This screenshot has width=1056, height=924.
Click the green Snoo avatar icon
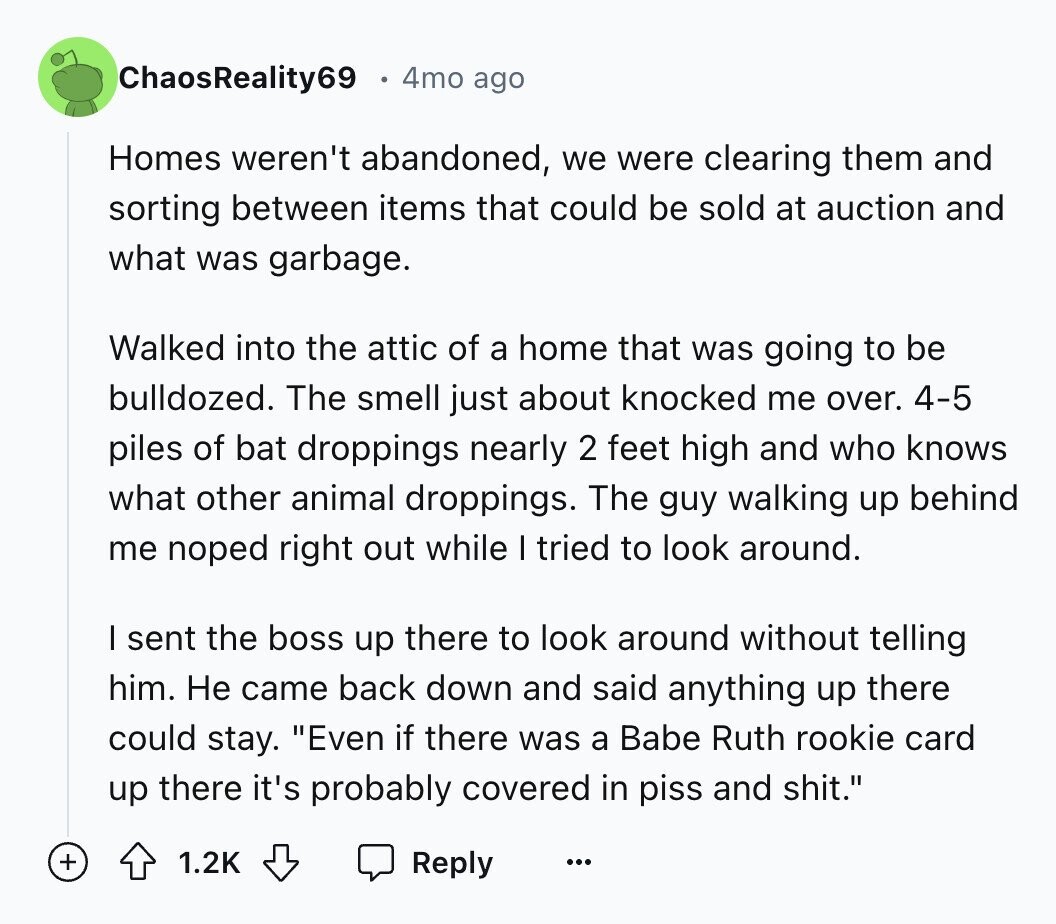(x=77, y=77)
